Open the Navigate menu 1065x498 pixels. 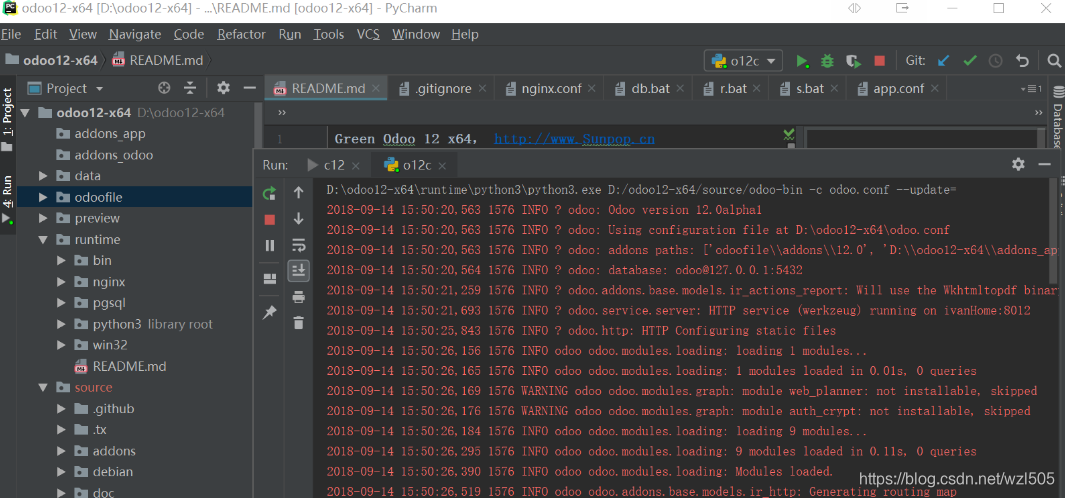click(x=134, y=34)
